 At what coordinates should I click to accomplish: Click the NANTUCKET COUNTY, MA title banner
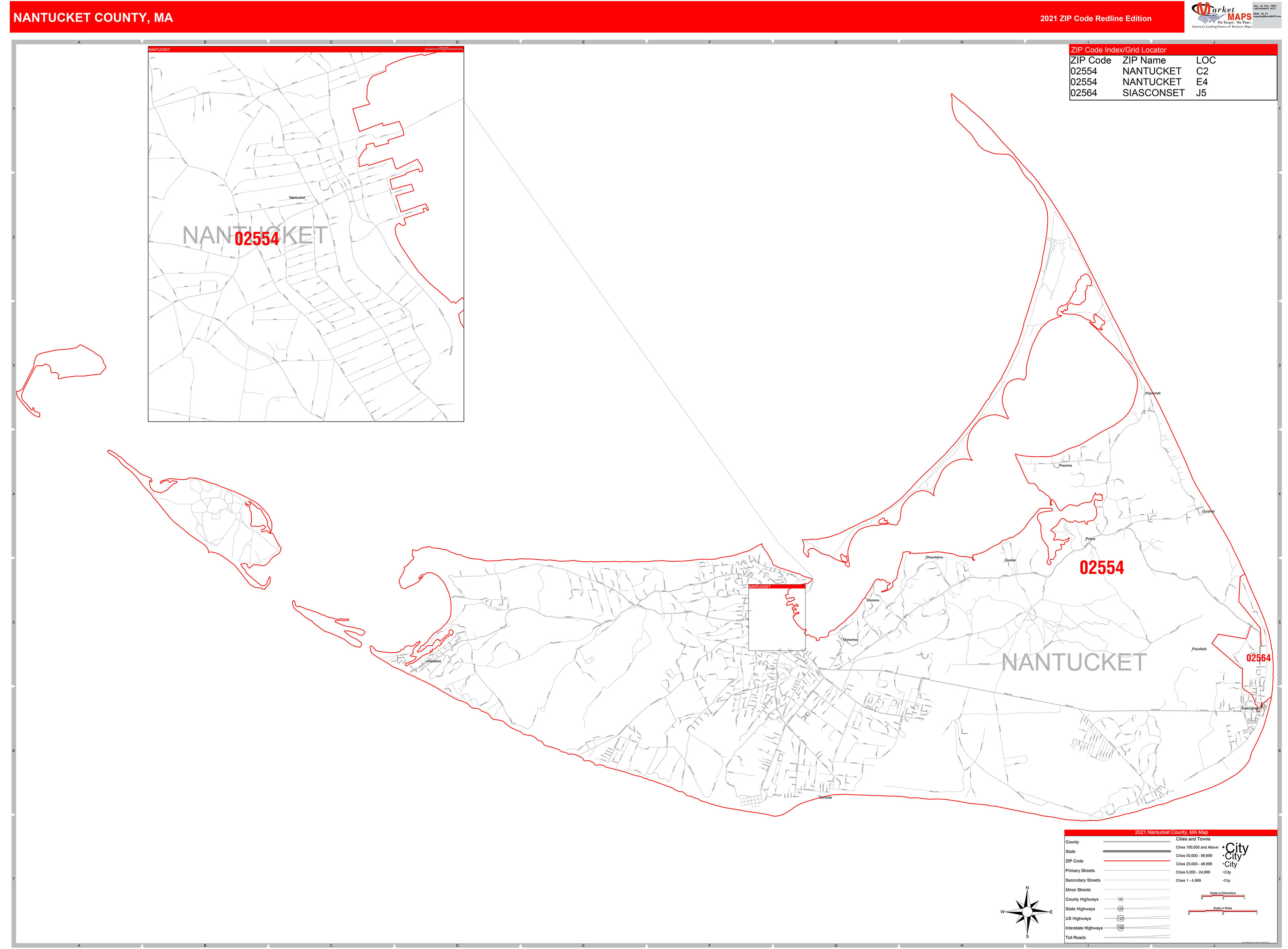point(93,17)
